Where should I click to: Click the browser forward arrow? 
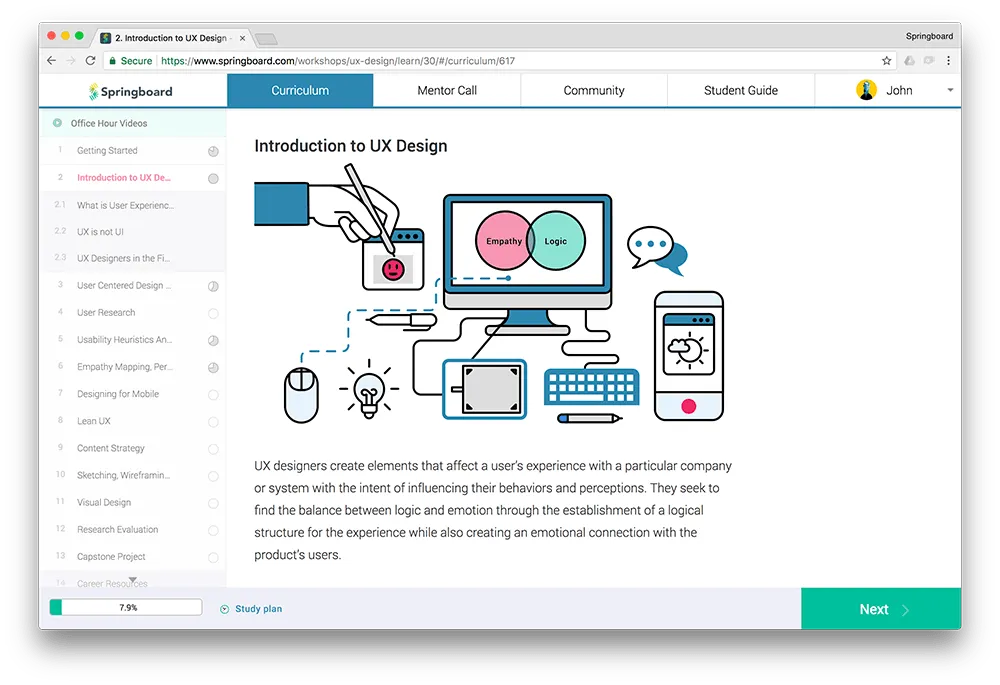(x=71, y=61)
